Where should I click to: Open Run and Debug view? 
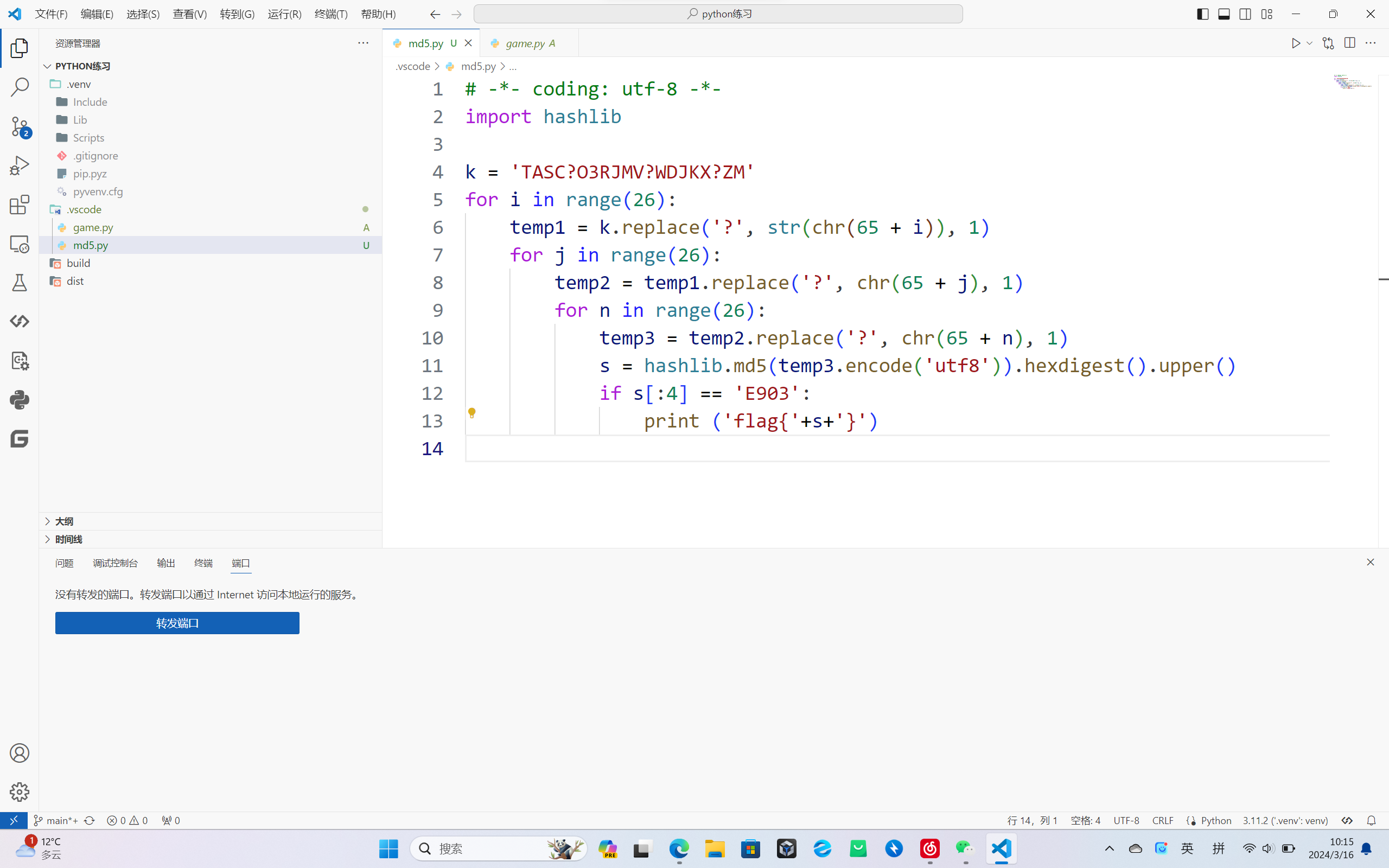[20, 166]
